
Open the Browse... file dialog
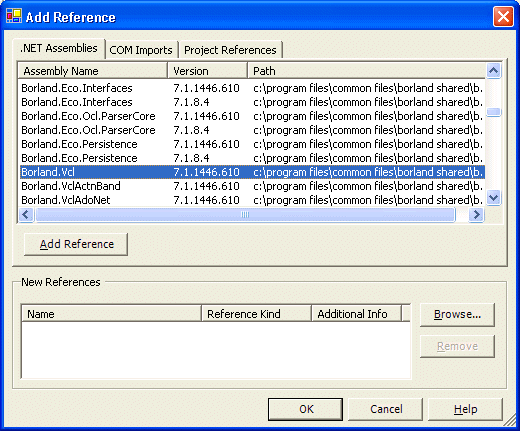coord(457,315)
